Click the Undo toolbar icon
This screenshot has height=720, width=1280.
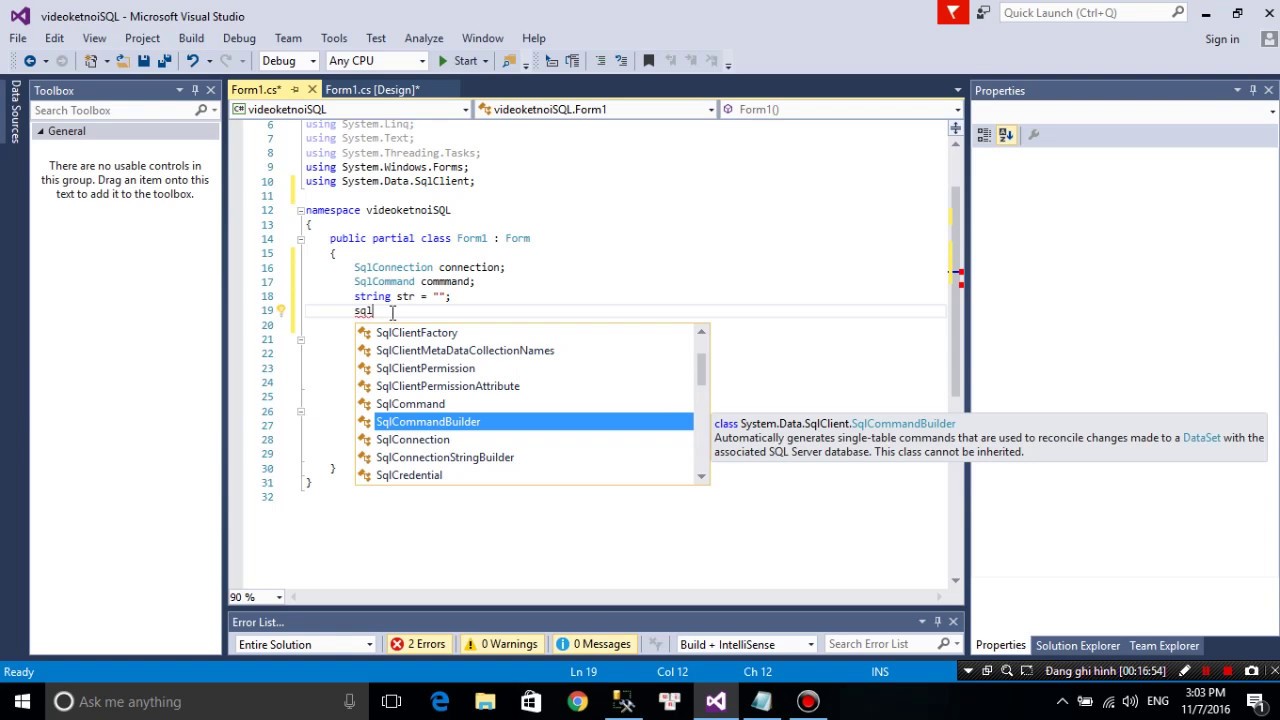coord(192,61)
